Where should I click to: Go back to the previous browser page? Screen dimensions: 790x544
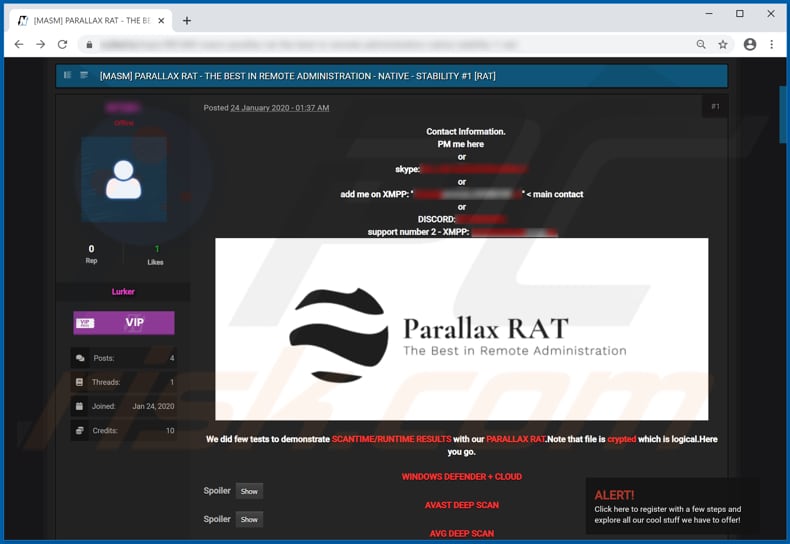click(x=19, y=44)
